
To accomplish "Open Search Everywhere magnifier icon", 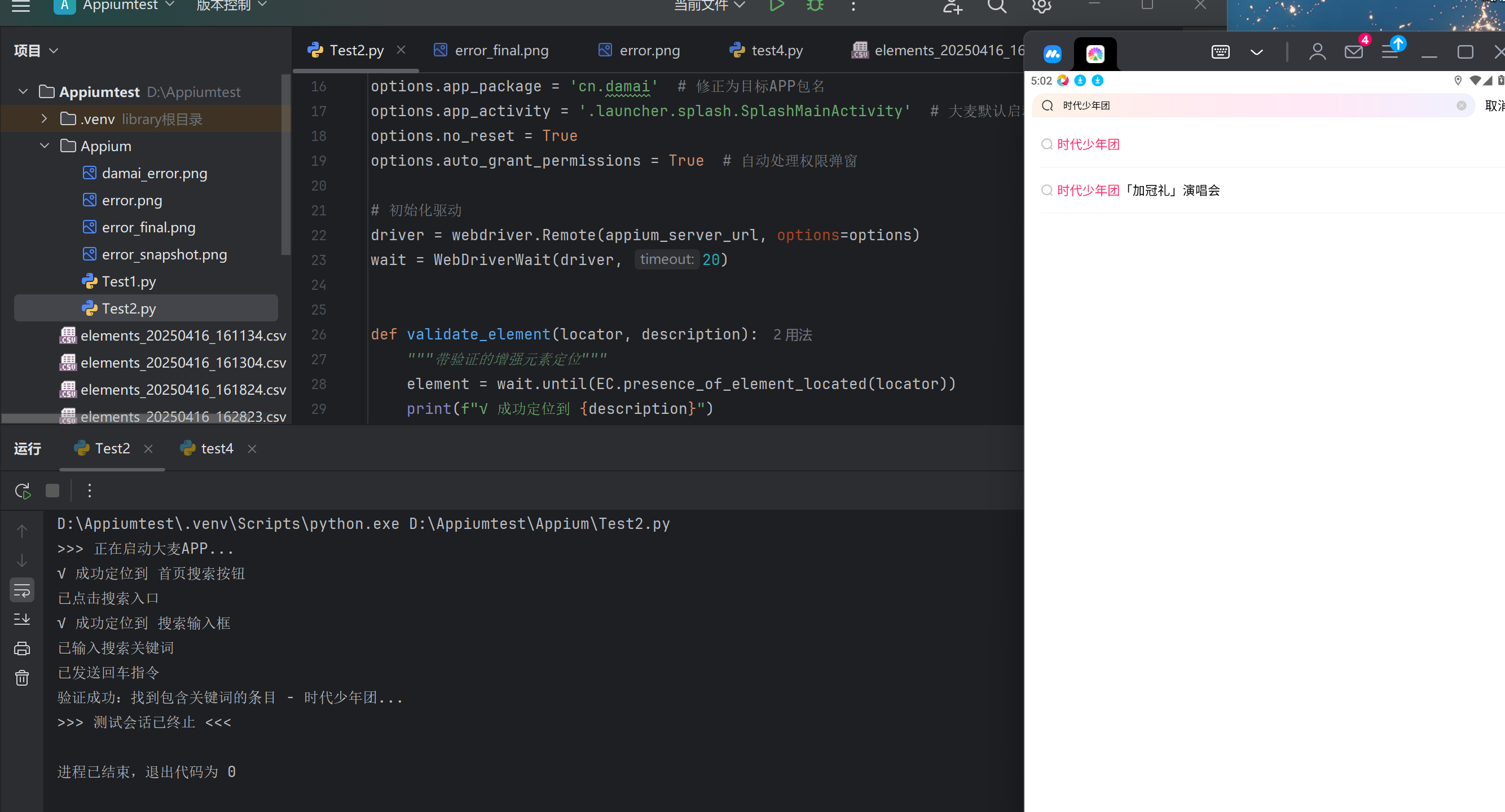I will [997, 6].
